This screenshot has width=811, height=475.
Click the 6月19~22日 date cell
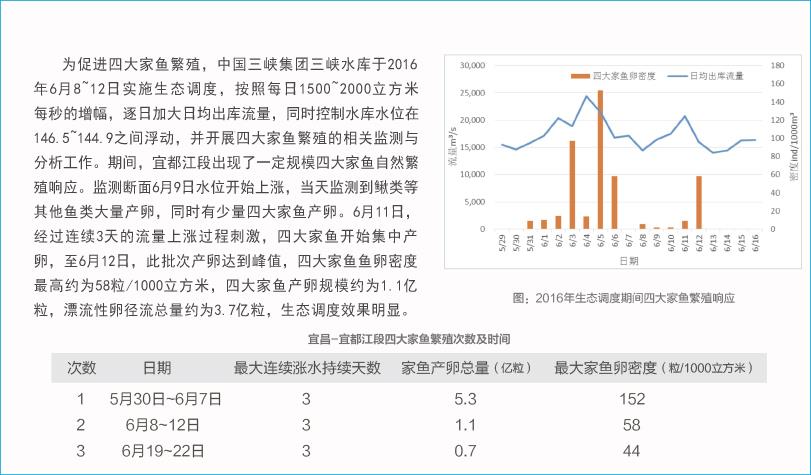163,451
